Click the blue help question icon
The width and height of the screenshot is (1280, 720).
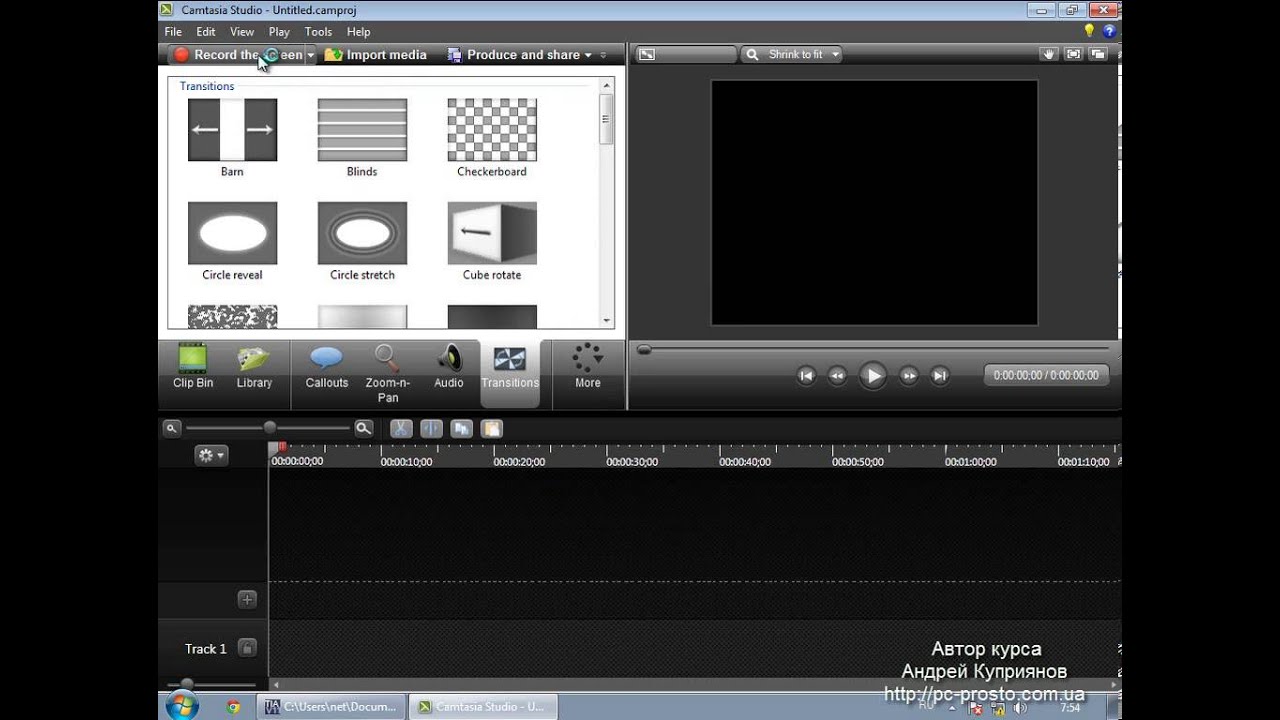pos(1108,32)
